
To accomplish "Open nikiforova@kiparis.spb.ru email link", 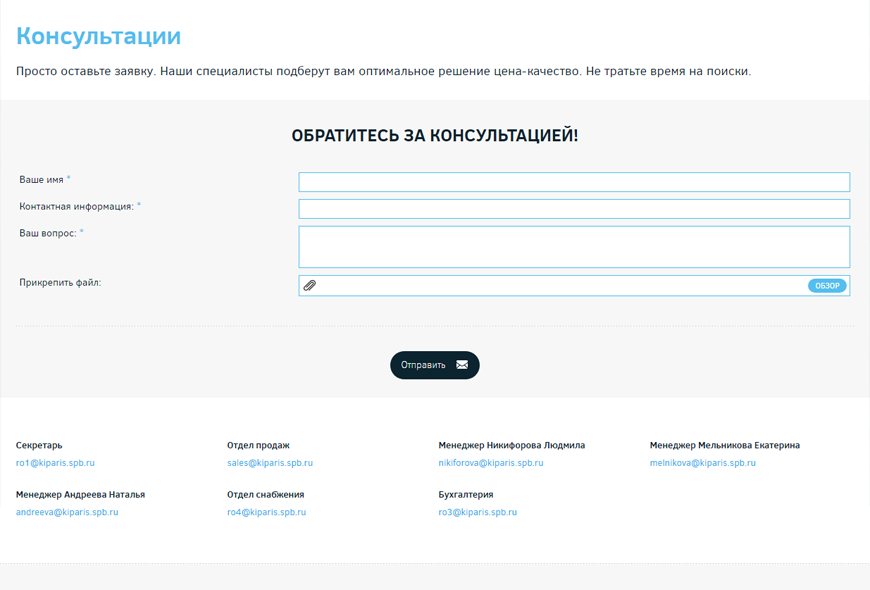I will point(490,463).
